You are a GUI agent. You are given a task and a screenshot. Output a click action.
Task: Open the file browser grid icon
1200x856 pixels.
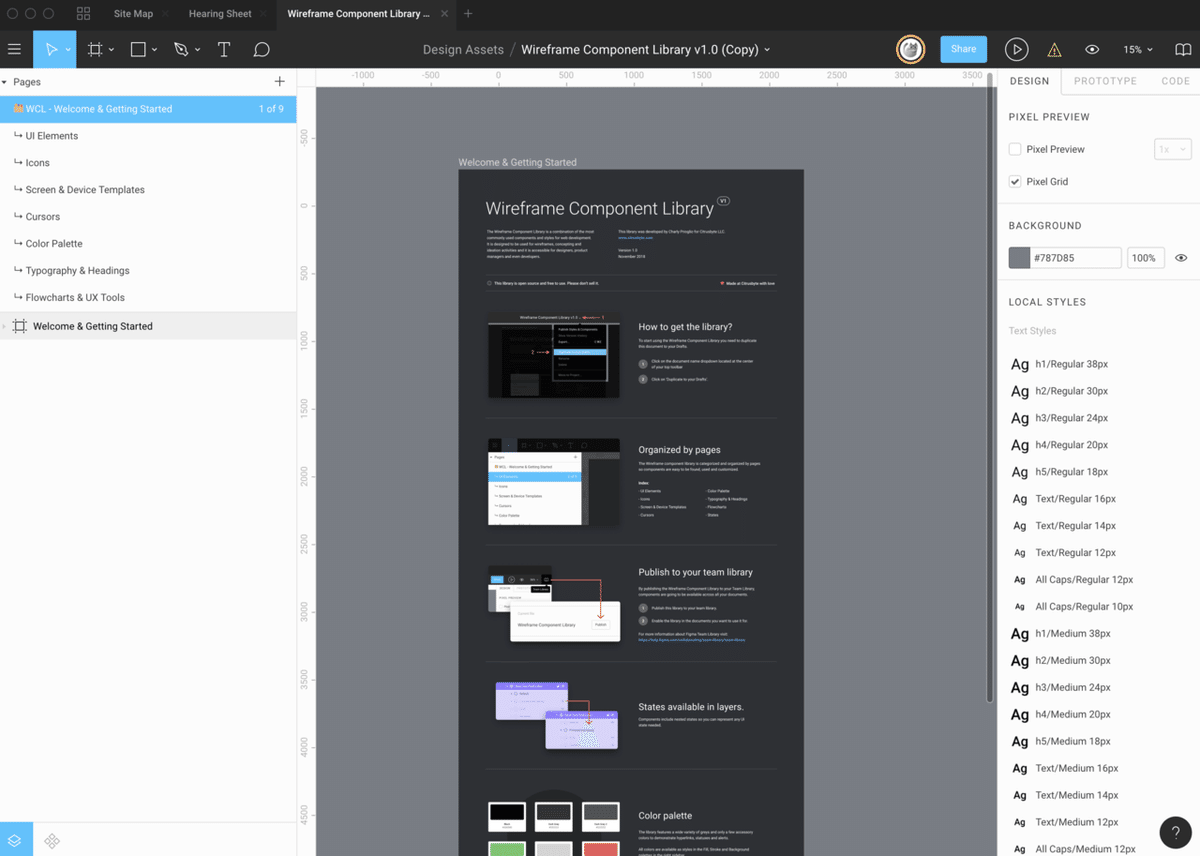pyautogui.click(x=83, y=14)
